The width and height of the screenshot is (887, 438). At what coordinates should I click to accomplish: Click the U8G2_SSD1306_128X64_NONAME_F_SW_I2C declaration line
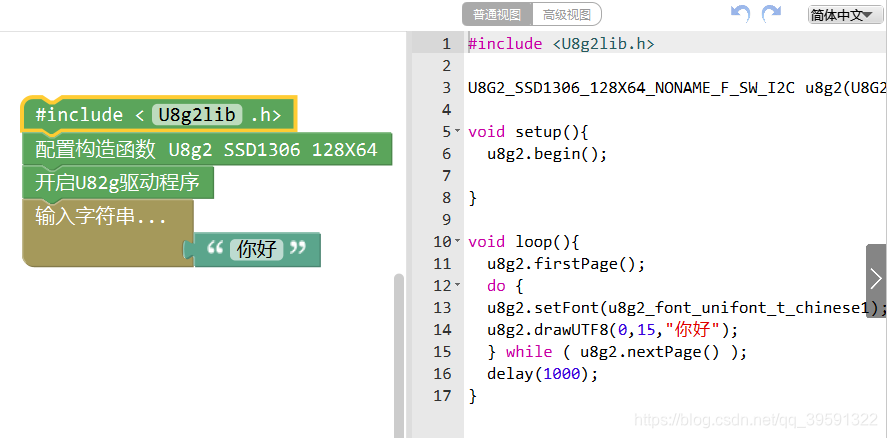(x=677, y=88)
